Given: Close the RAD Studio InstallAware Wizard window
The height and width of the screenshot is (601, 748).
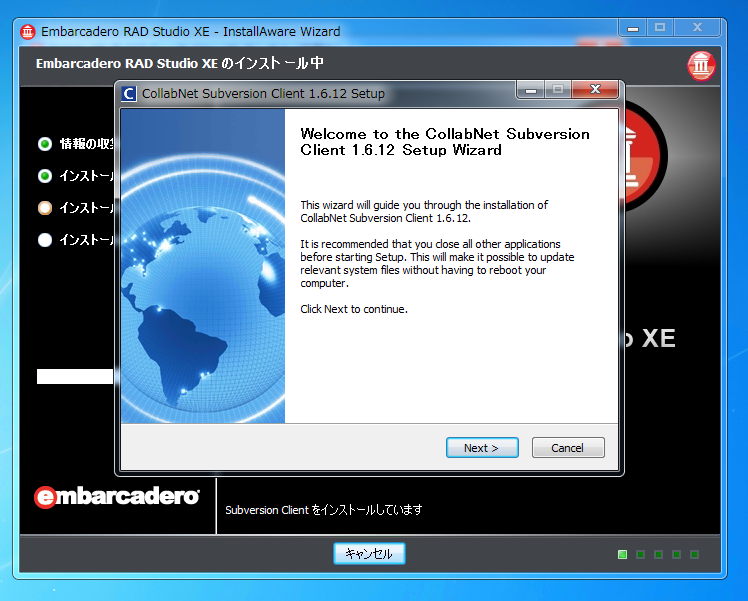Looking at the screenshot, I should coord(697,28).
